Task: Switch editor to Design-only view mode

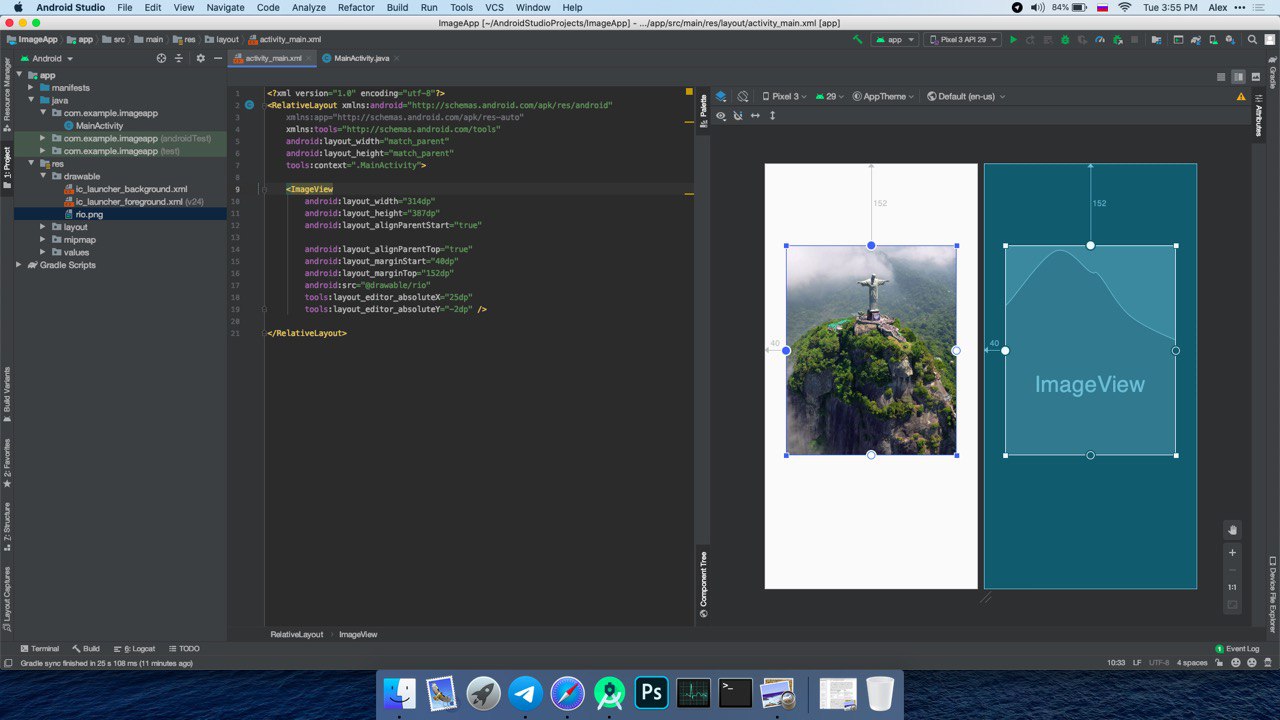Action: pos(1256,77)
